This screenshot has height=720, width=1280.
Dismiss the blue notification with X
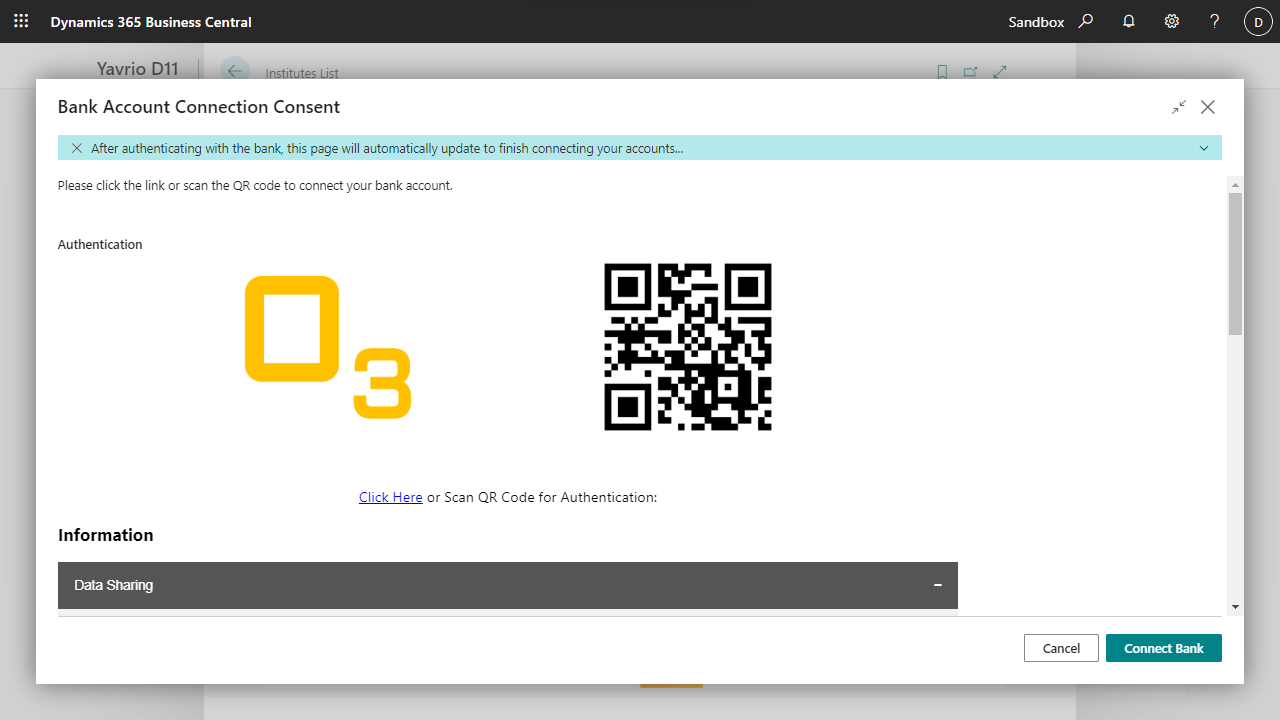click(77, 148)
